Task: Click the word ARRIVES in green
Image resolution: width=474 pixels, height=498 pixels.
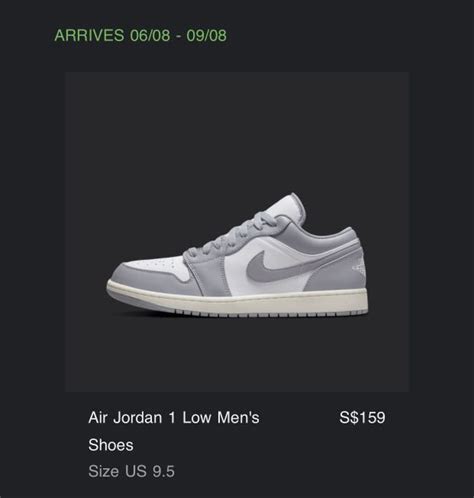Action: point(89,35)
